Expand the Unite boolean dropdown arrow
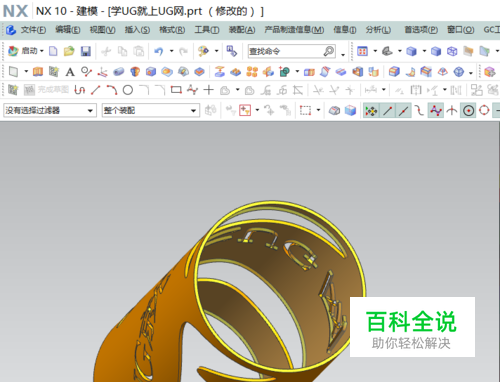The width and height of the screenshot is (500, 382). point(297,71)
